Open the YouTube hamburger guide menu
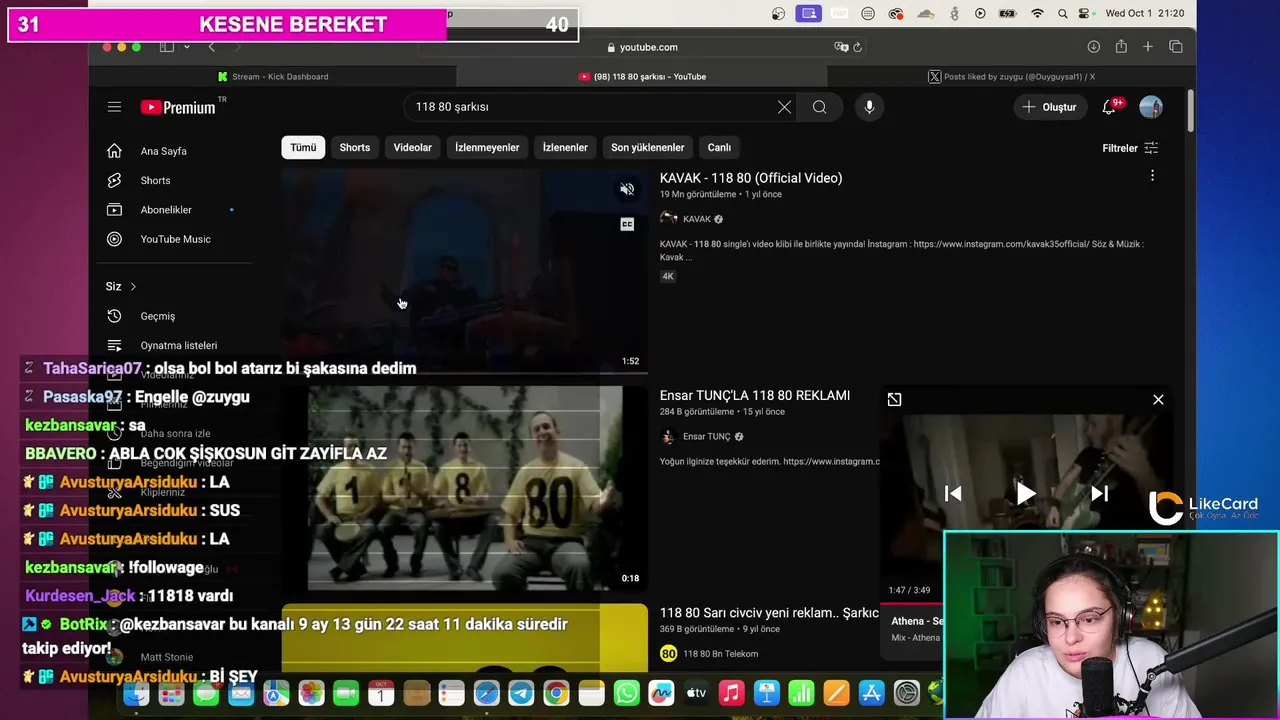The width and height of the screenshot is (1280, 720). (114, 107)
